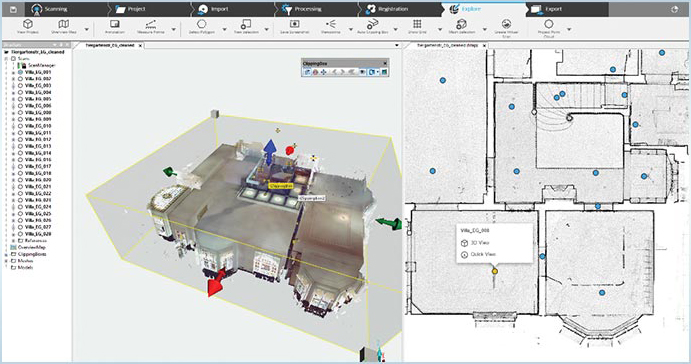
Task: Switch to the Registration workflow tab
Action: tap(400, 9)
